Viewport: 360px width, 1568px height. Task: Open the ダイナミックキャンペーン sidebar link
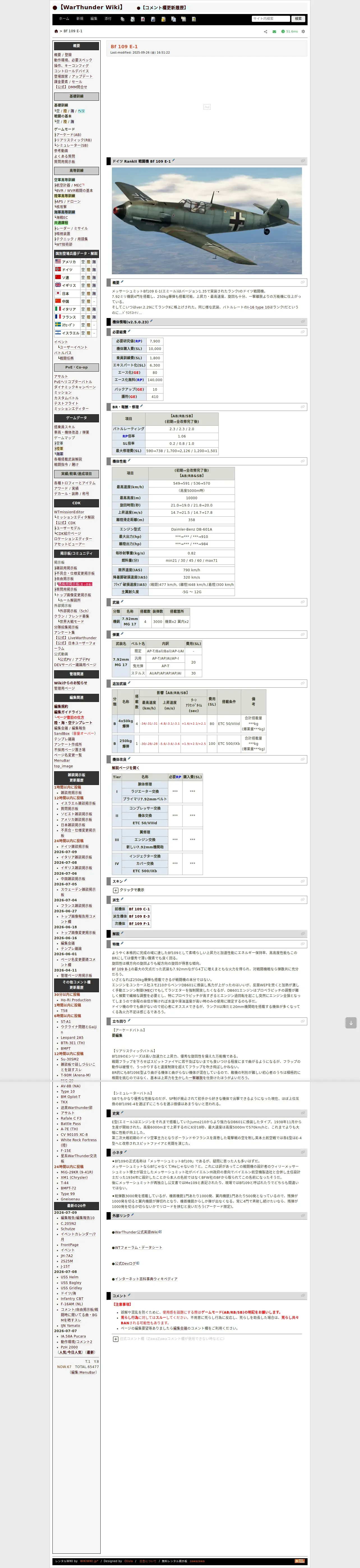[75, 387]
